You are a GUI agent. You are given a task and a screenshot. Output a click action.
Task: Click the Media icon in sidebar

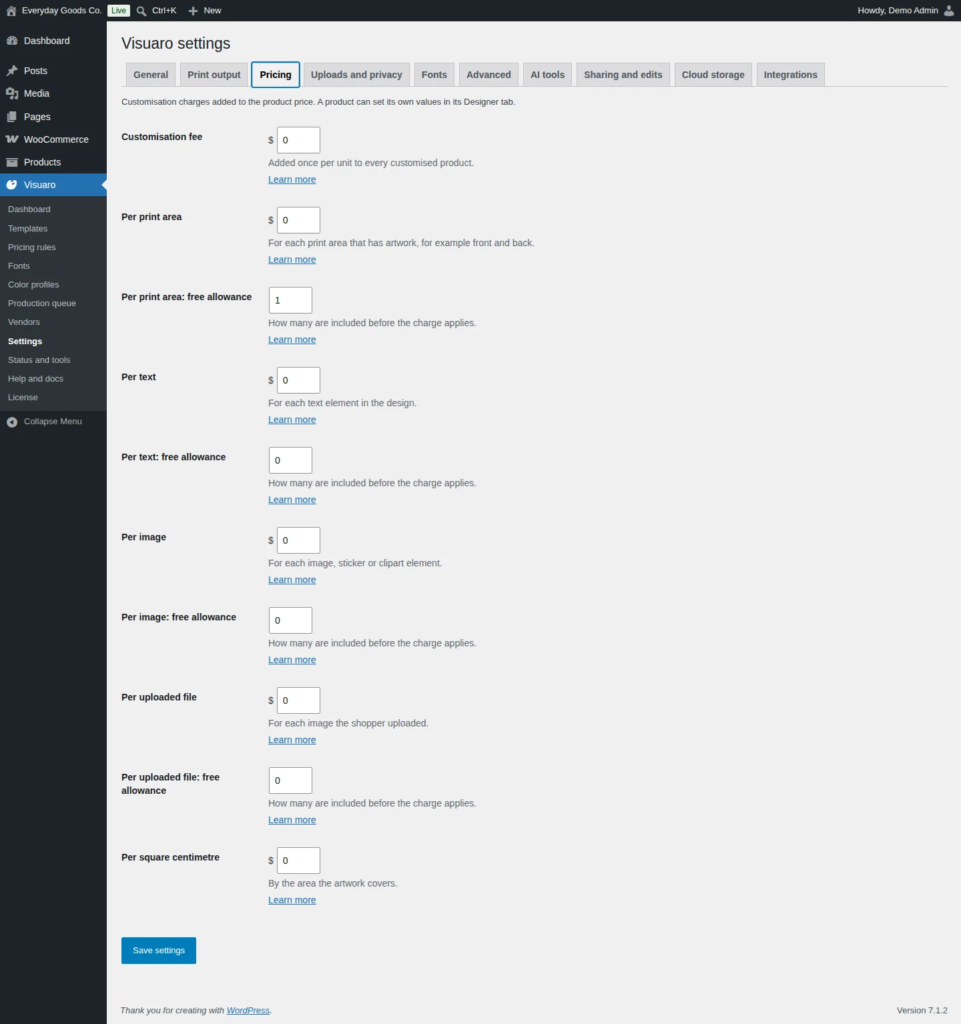coord(12,93)
